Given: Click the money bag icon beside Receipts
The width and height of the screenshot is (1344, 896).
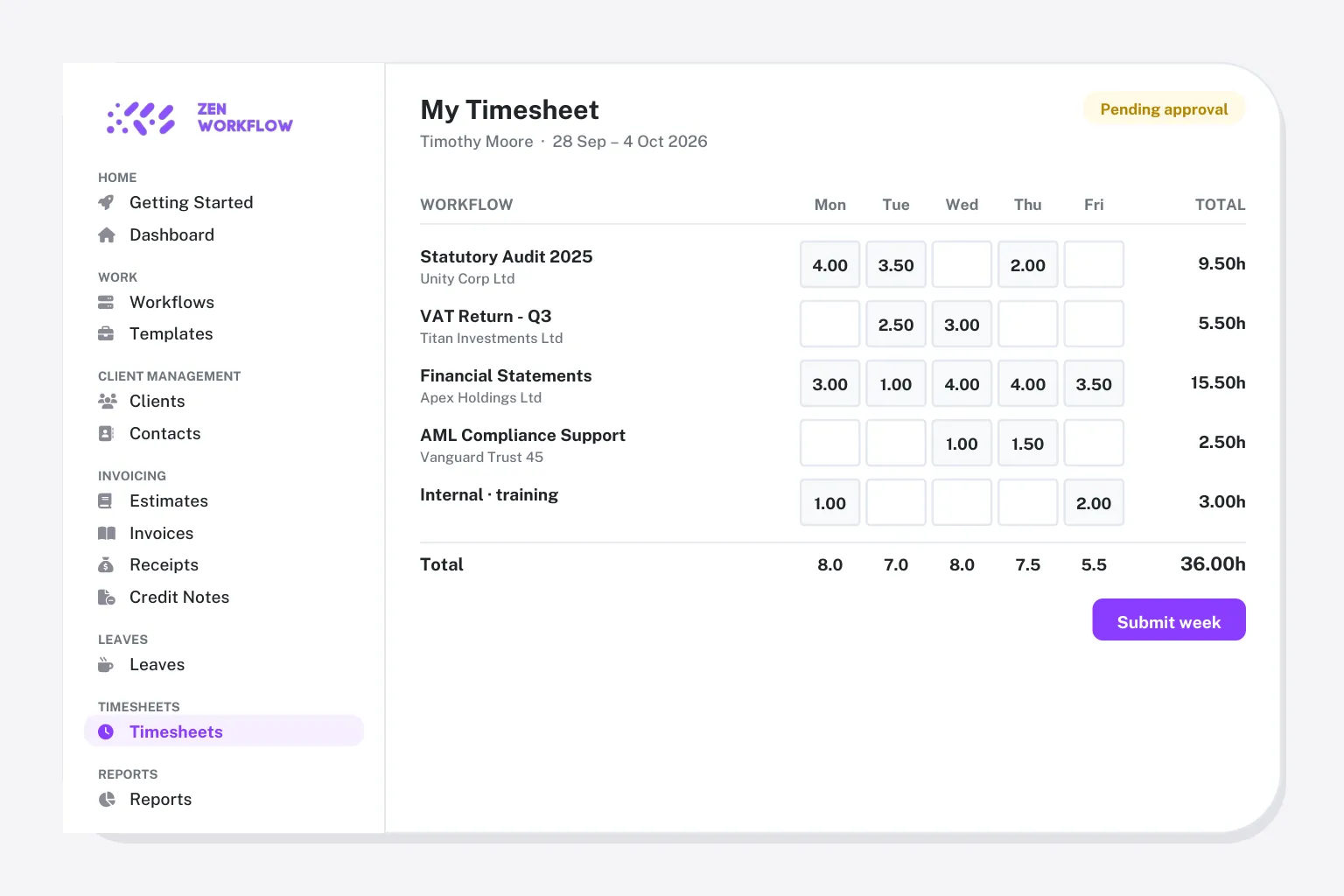Looking at the screenshot, I should (x=107, y=565).
